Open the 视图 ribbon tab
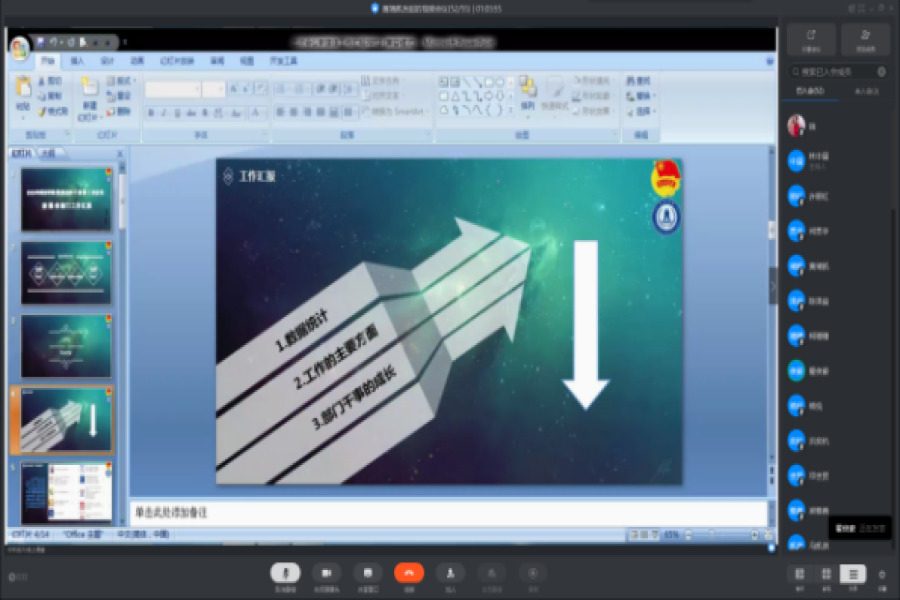 coord(246,62)
